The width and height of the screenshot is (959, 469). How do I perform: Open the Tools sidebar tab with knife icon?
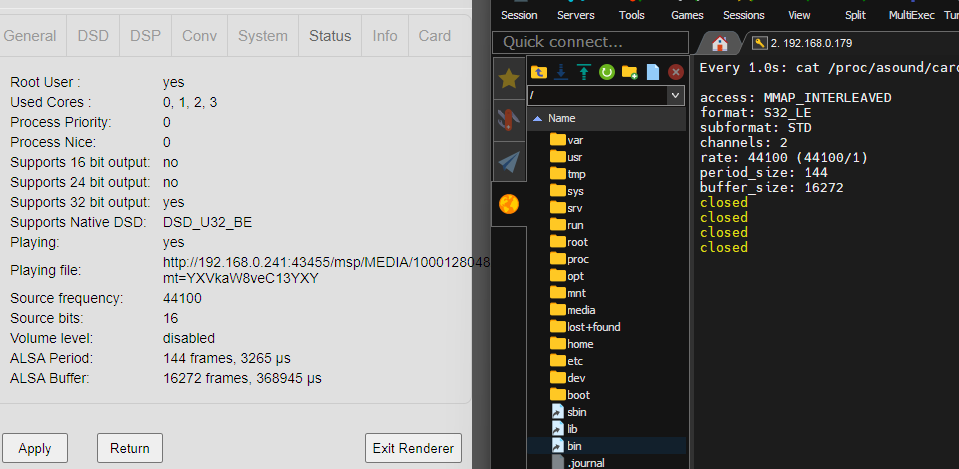[509, 120]
